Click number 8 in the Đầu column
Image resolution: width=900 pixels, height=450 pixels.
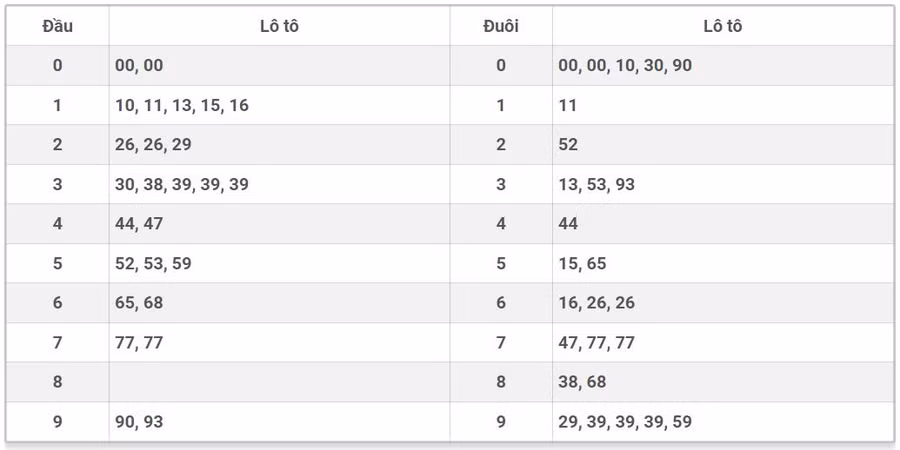[57, 382]
